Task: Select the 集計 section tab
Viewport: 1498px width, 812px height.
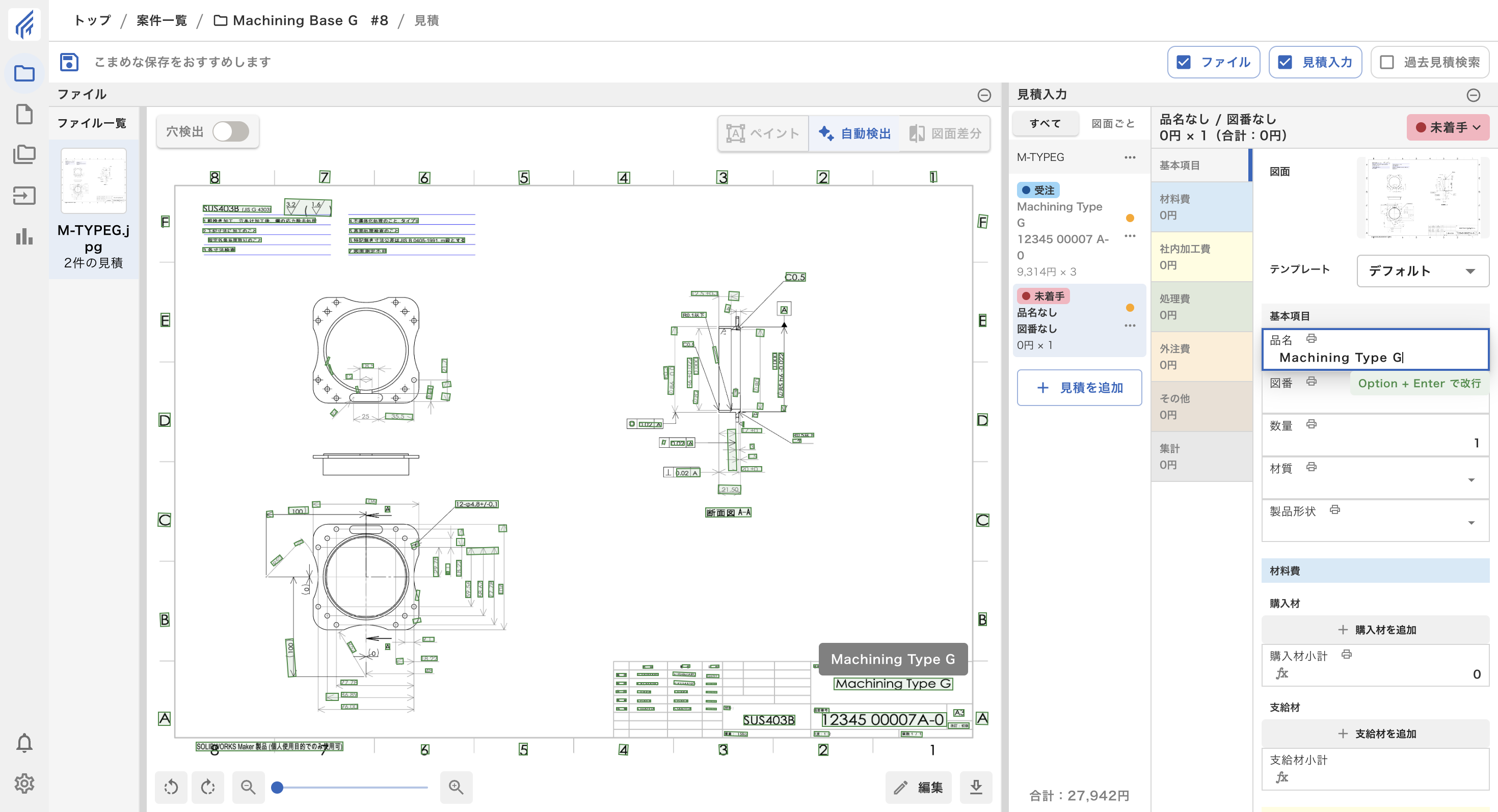Action: point(1201,457)
